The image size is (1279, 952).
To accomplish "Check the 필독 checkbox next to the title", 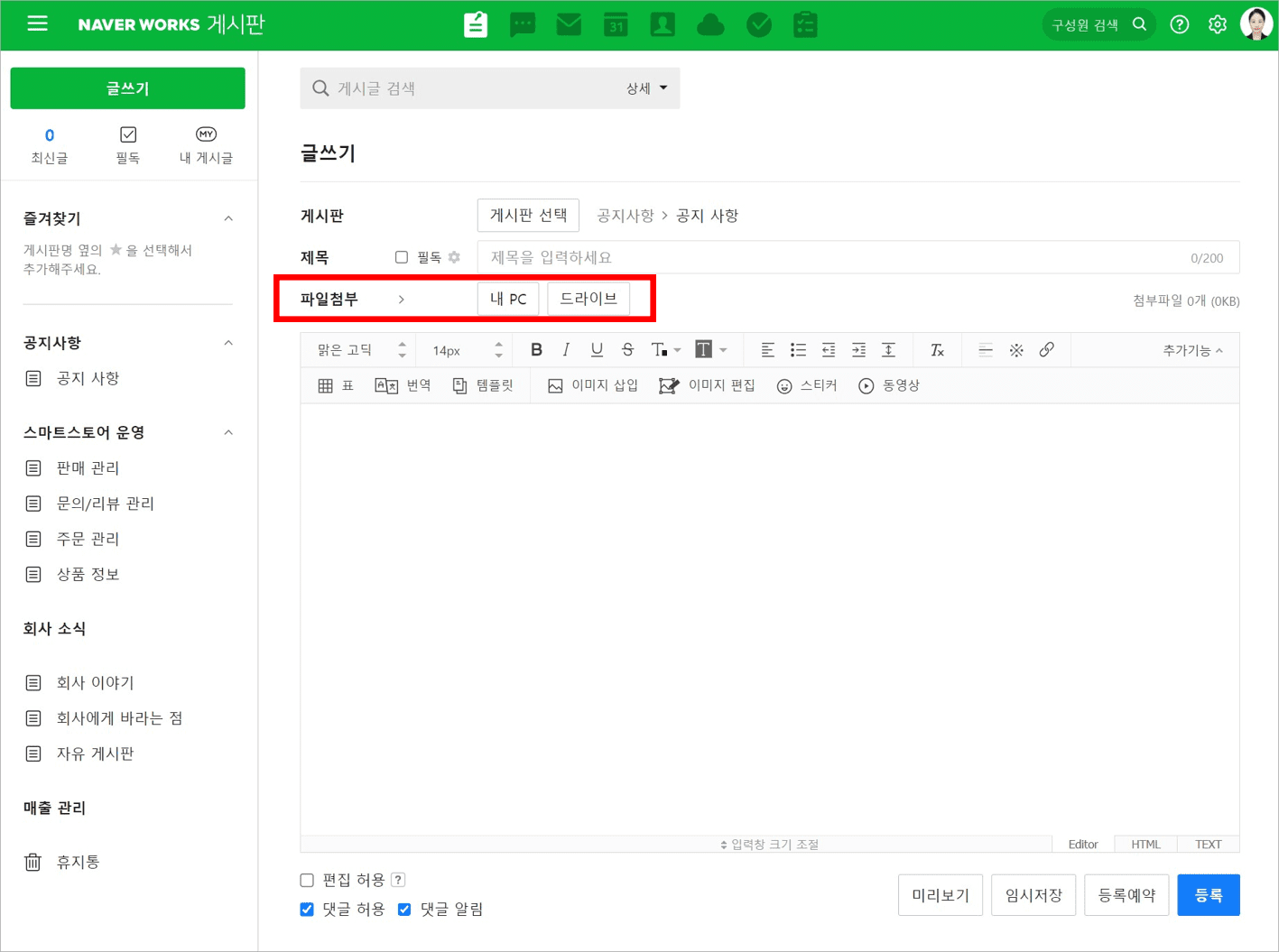I will 401,256.
